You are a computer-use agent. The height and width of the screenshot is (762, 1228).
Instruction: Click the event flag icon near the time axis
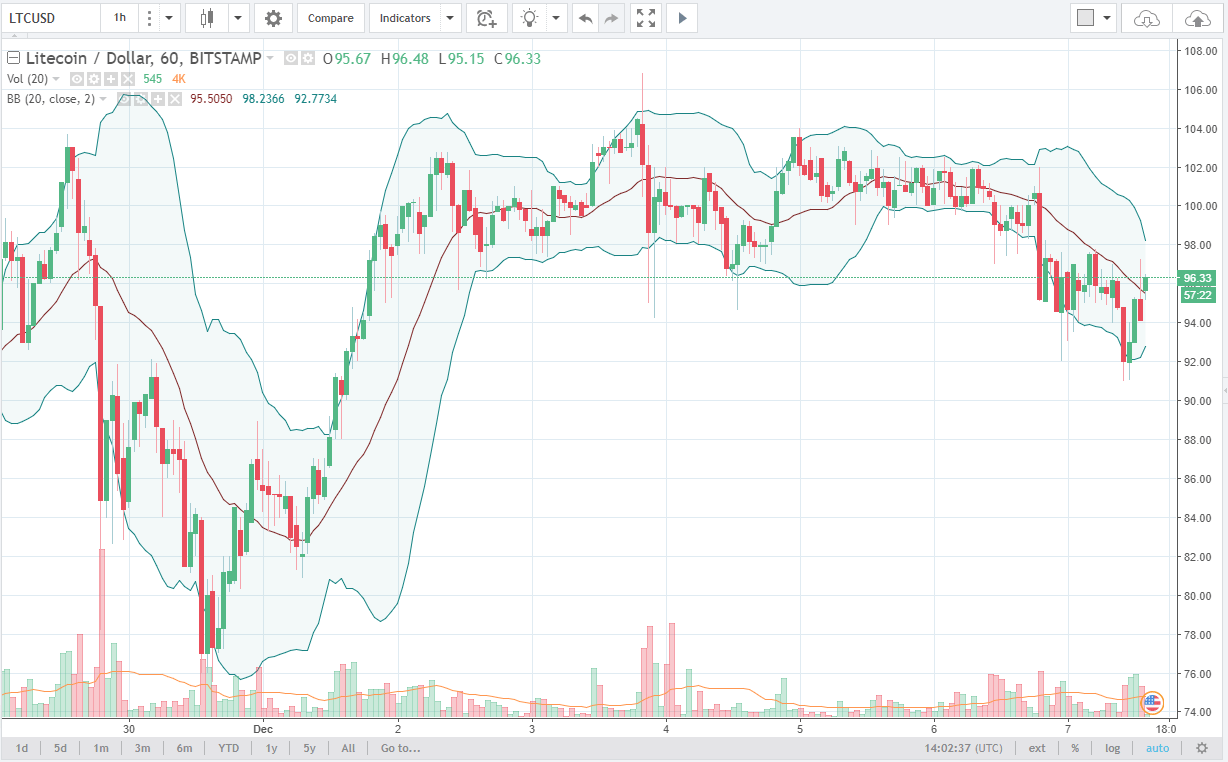[1152, 702]
